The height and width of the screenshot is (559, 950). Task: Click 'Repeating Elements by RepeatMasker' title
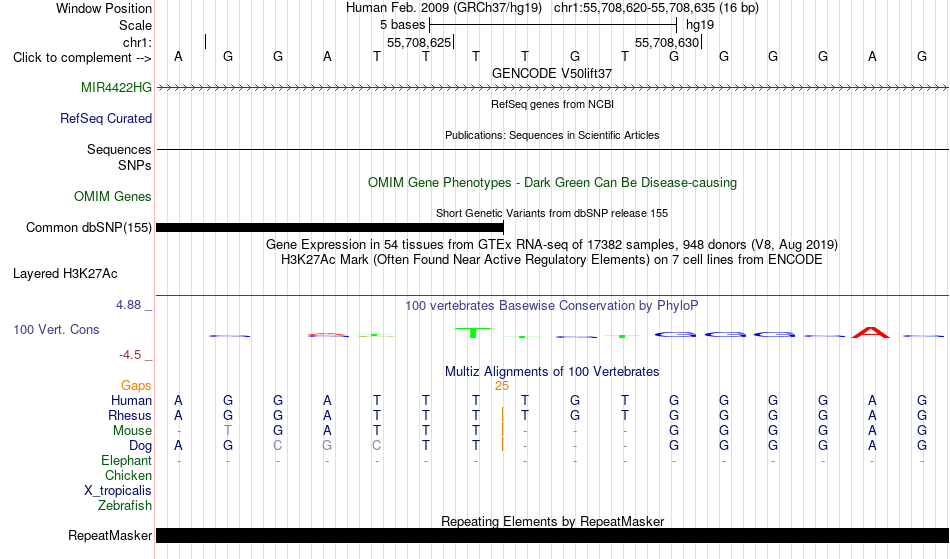tap(553, 521)
